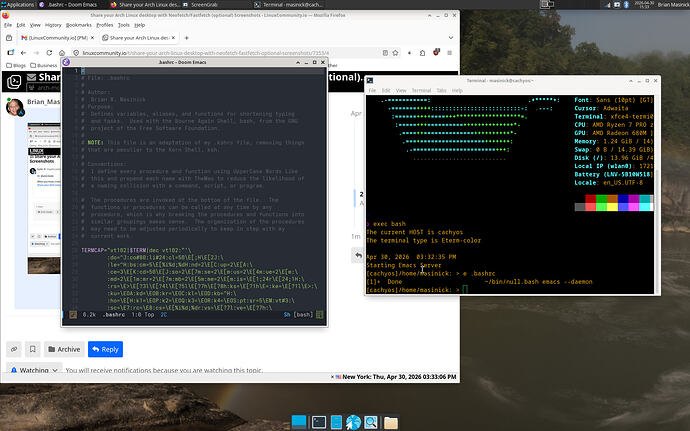Open the Applications menu in the top panel

click(18, 4)
